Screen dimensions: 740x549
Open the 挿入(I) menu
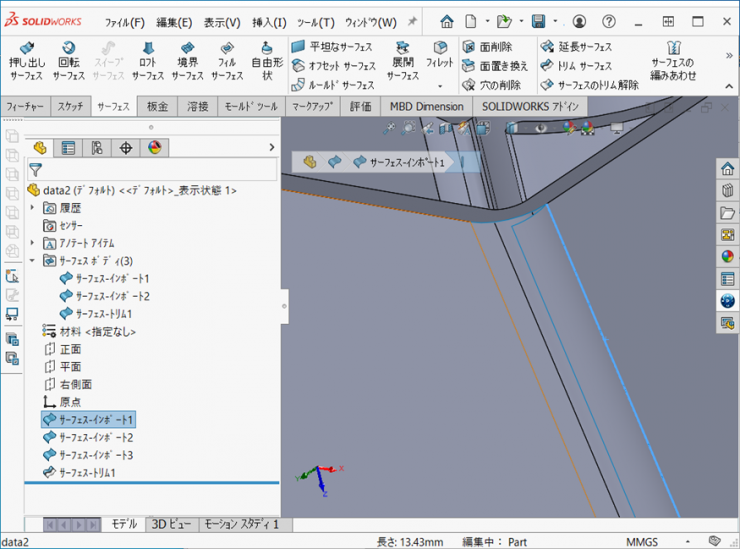[268, 22]
